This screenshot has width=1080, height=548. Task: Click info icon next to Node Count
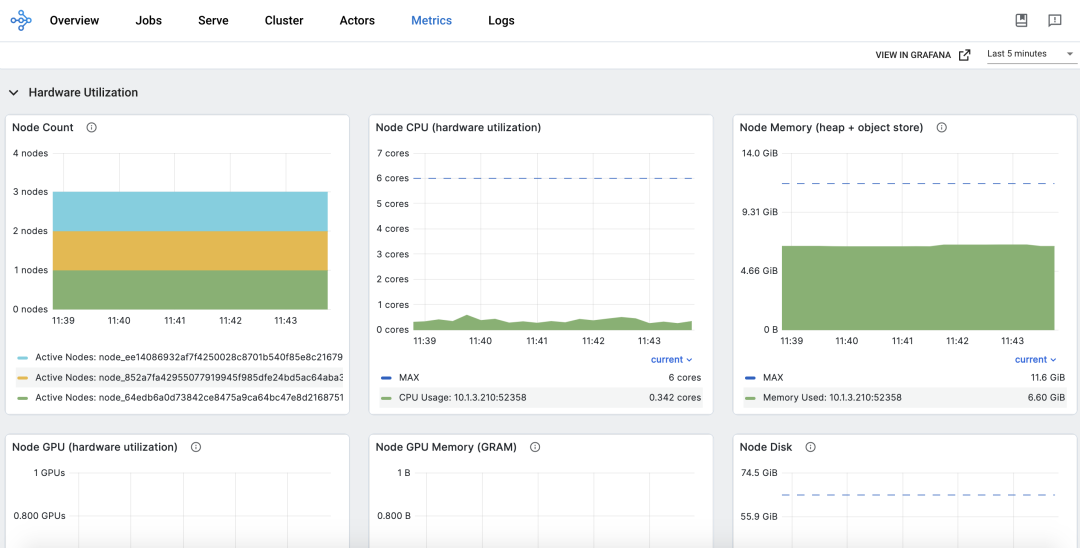[91, 128]
